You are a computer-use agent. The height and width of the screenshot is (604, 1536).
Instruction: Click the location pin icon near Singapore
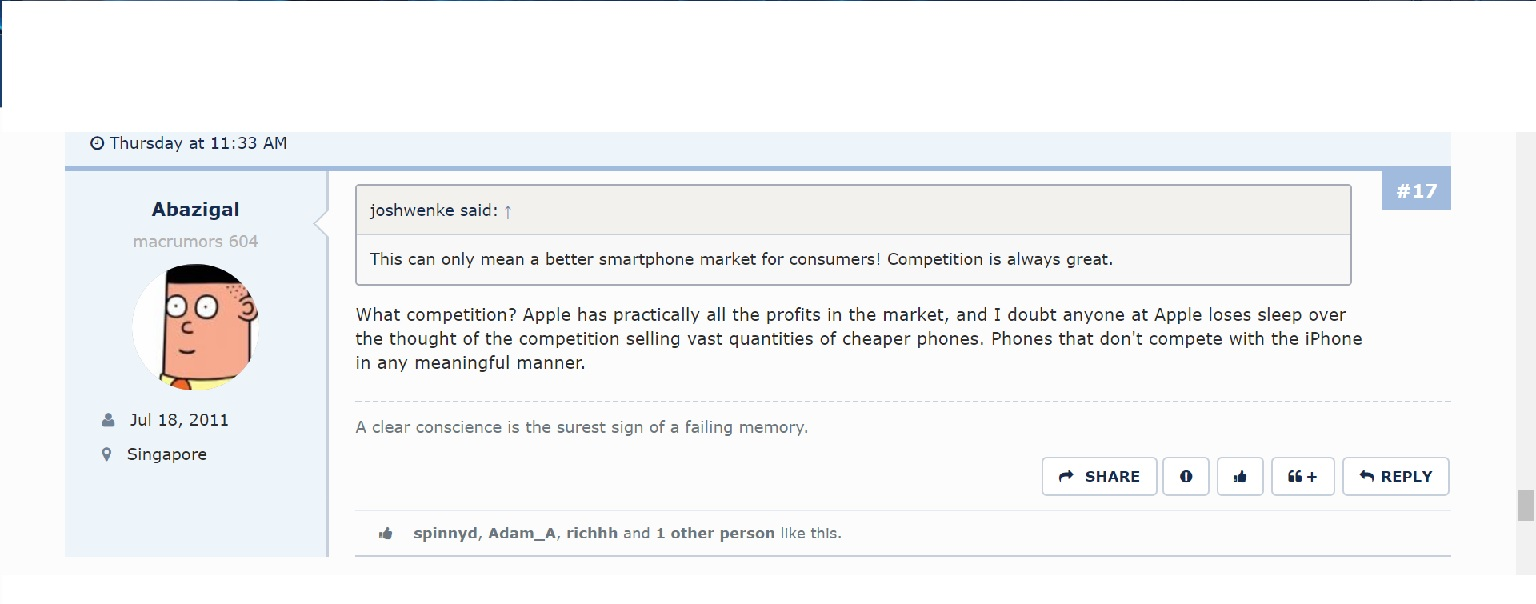tap(107, 454)
